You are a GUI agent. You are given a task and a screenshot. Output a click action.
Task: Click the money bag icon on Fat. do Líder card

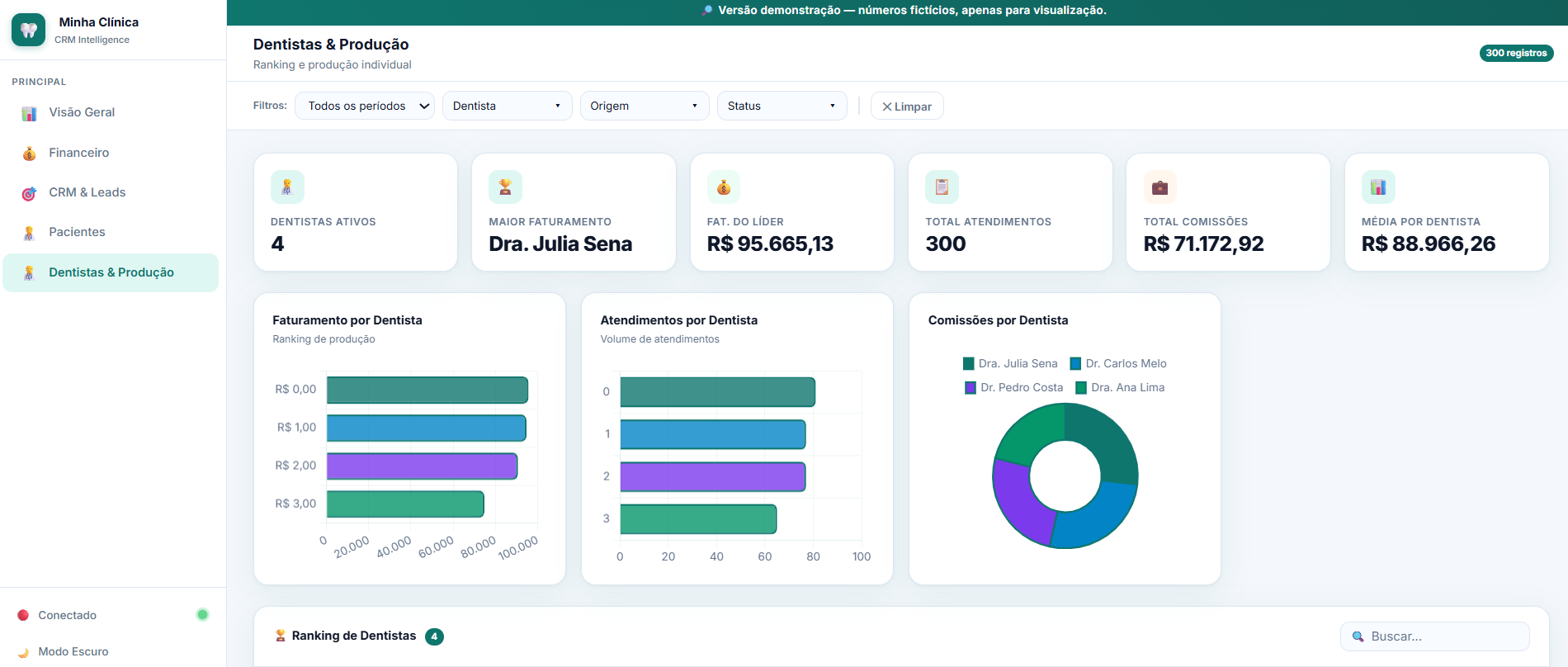(724, 187)
